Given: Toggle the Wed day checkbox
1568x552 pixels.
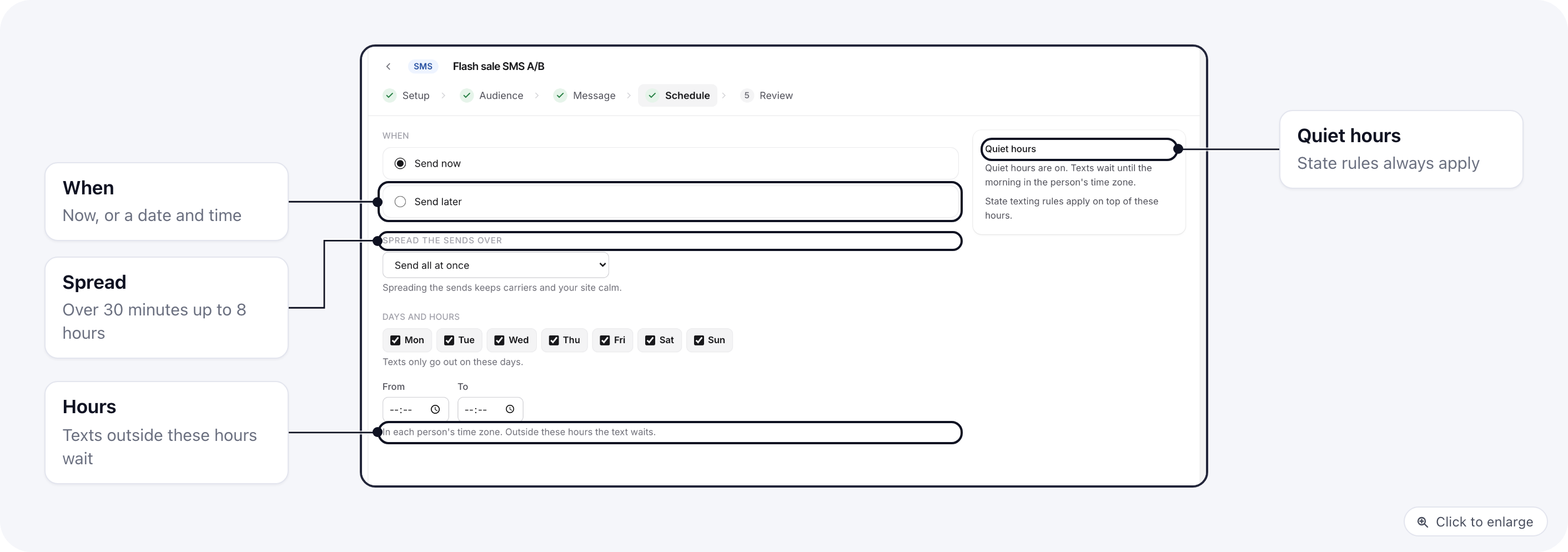Looking at the screenshot, I should point(499,340).
